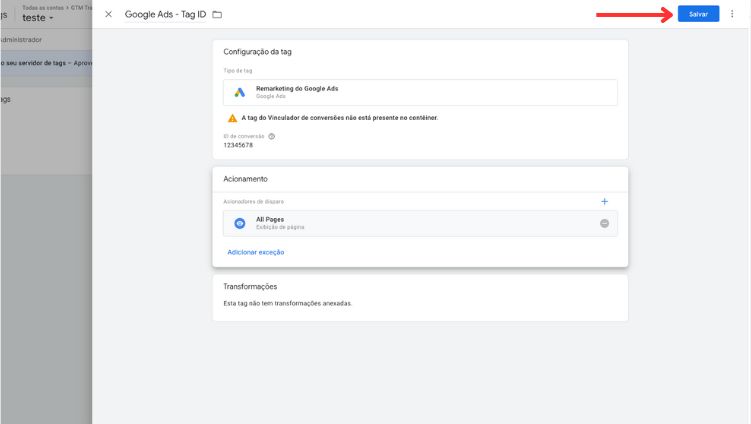Click the Tipo de tag label
The height and width of the screenshot is (424, 751).
238,71
